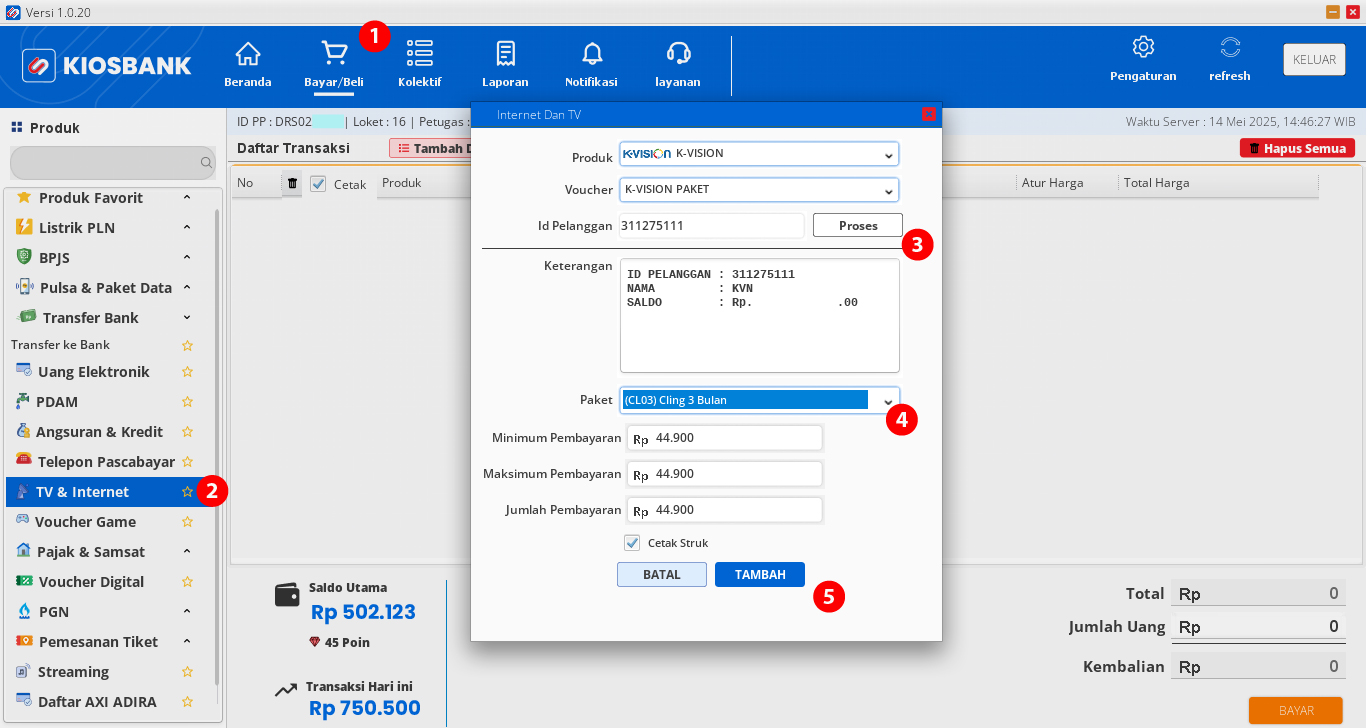Click the refresh icon

click(1230, 48)
